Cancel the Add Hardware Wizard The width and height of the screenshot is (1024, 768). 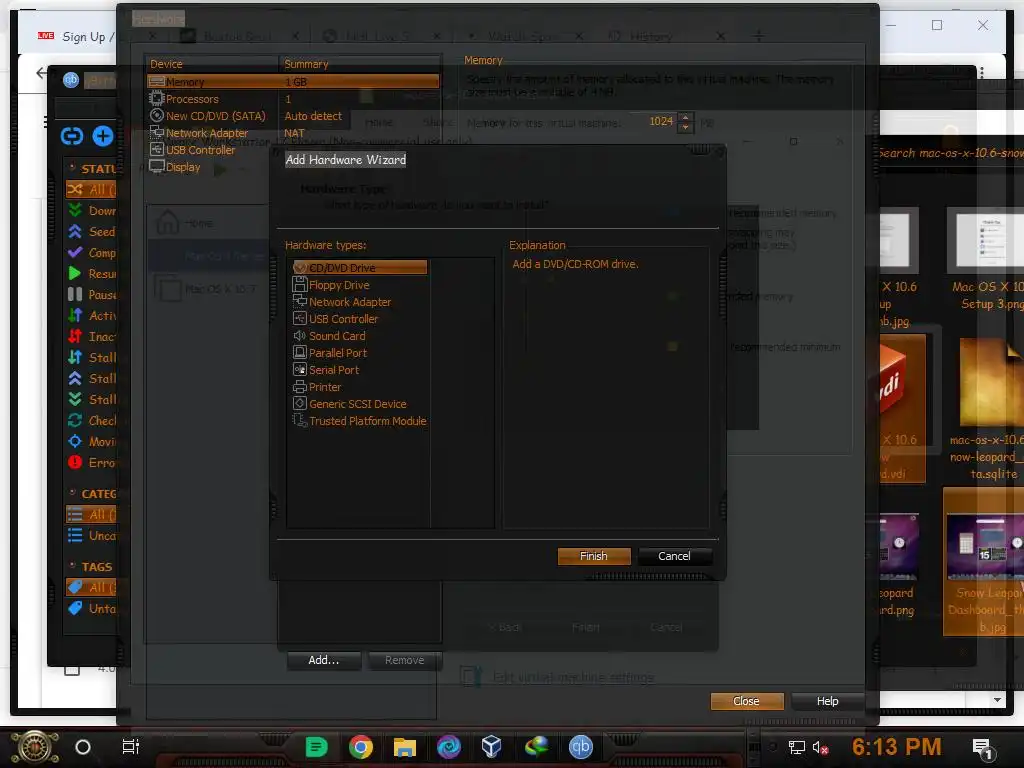[x=674, y=556]
